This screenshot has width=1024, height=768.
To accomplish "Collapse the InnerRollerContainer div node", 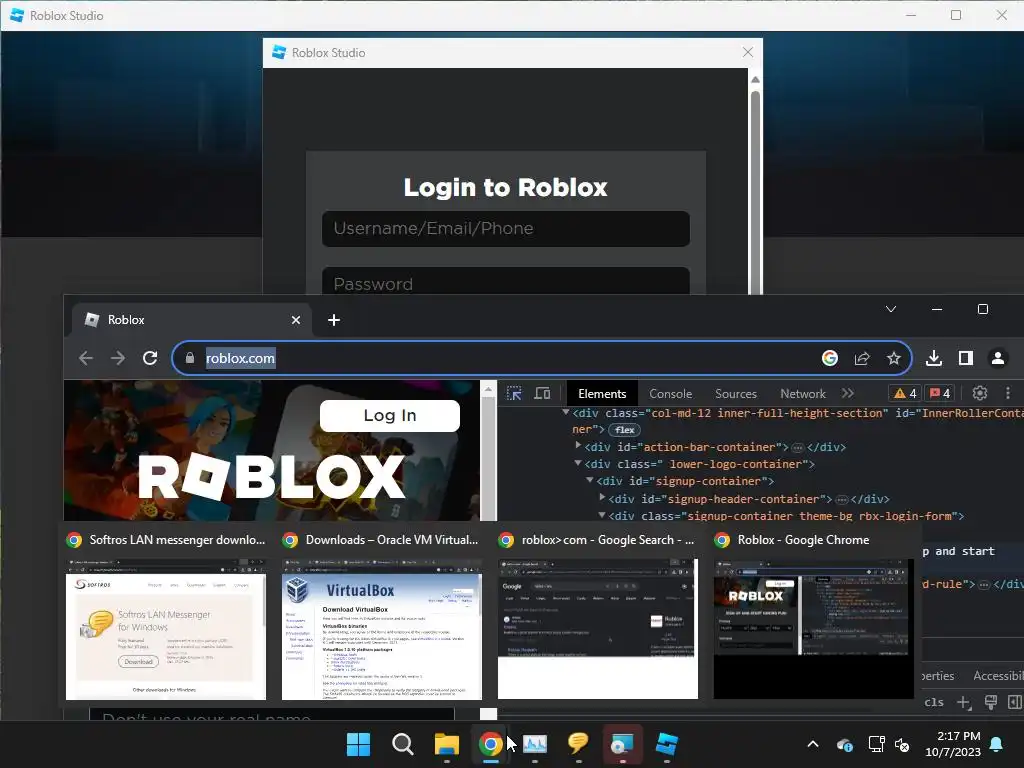I will (566, 412).
